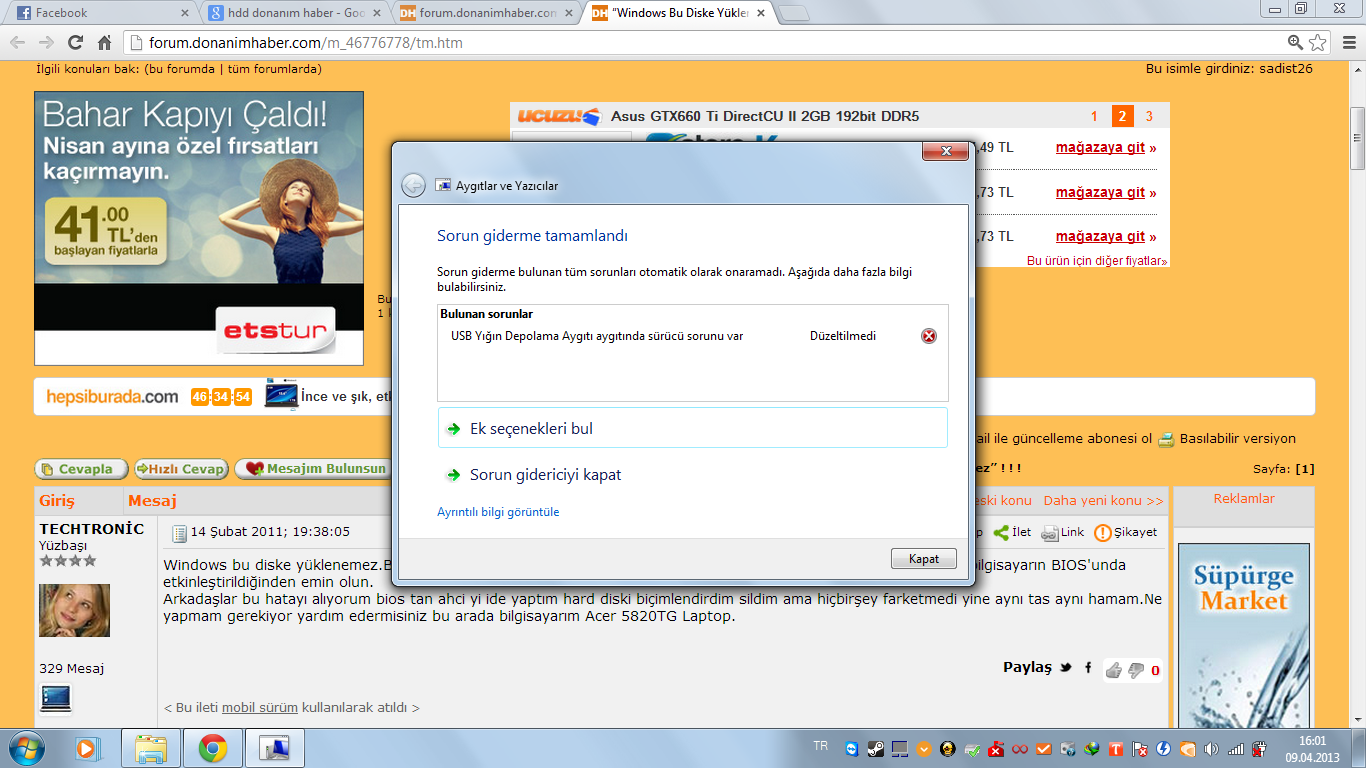Image resolution: width=1366 pixels, height=768 pixels.
Task: Share post via the Twitter icon
Action: point(1066,668)
